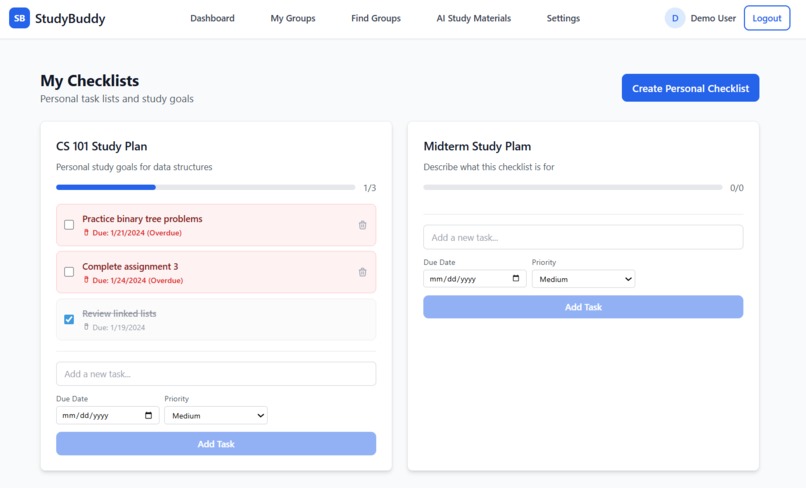Image resolution: width=806 pixels, height=488 pixels.
Task: Click Describe what this checklist is for
Action: pyautogui.click(x=489, y=167)
